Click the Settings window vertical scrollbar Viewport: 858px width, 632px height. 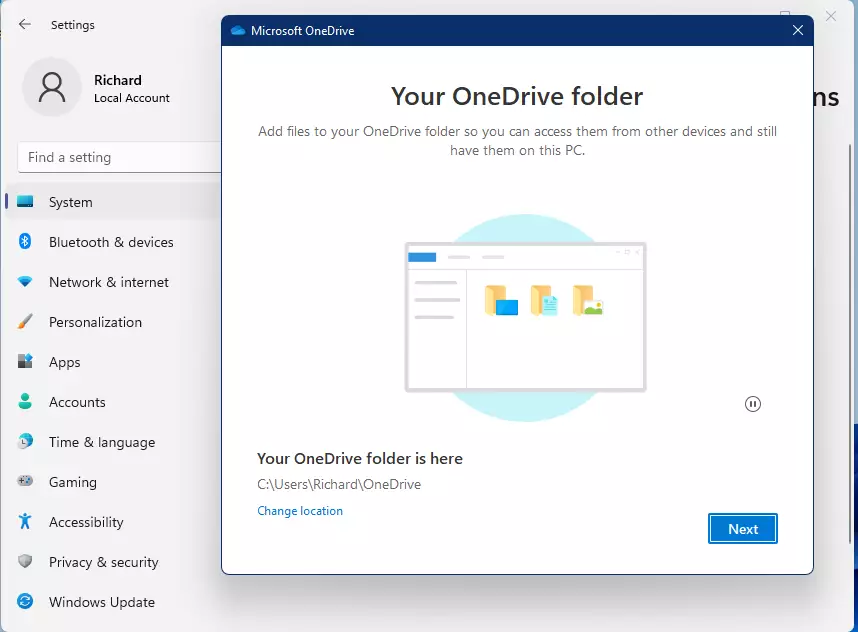[850, 343]
